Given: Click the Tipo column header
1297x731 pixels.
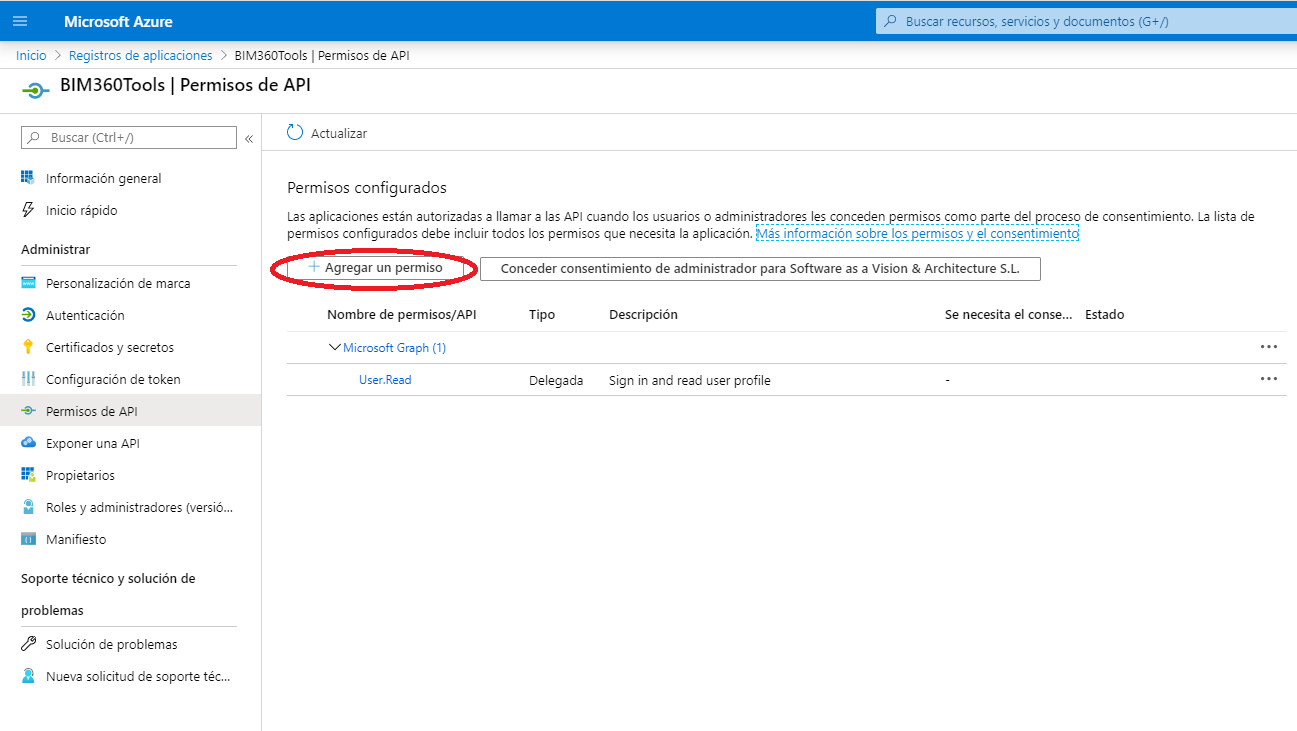Looking at the screenshot, I should [x=542, y=314].
